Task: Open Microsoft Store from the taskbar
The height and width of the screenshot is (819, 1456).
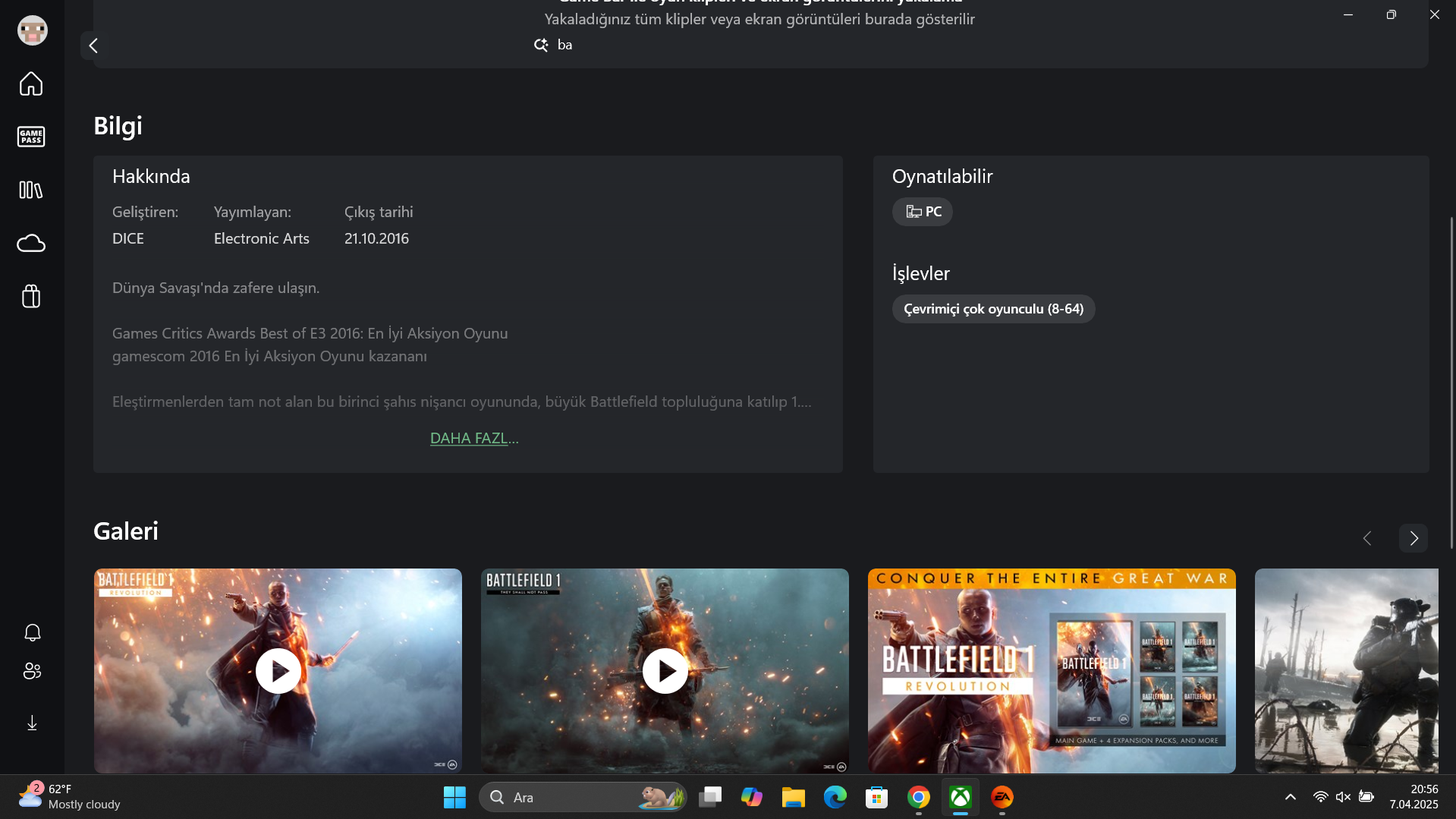Action: point(877,797)
